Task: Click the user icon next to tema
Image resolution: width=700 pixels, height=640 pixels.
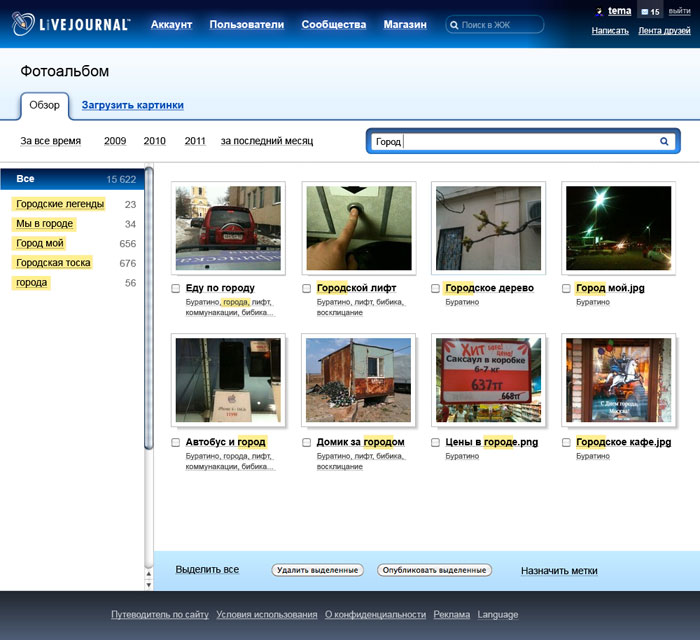Action: click(x=599, y=12)
